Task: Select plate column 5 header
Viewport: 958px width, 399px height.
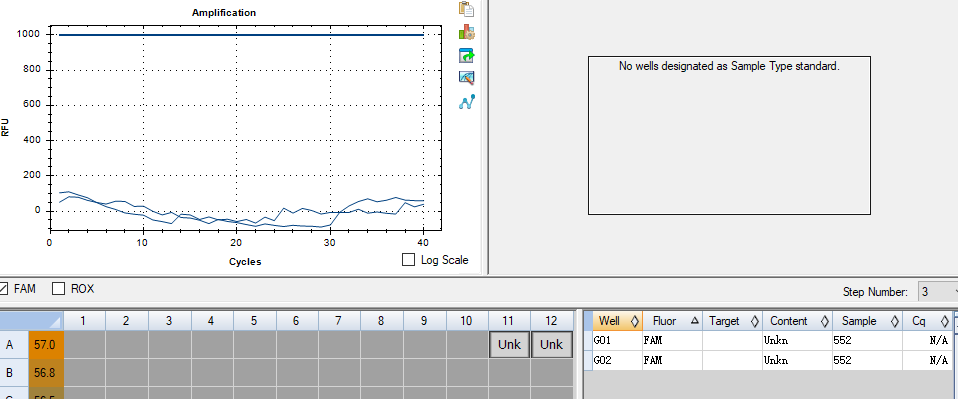Action: point(254,321)
